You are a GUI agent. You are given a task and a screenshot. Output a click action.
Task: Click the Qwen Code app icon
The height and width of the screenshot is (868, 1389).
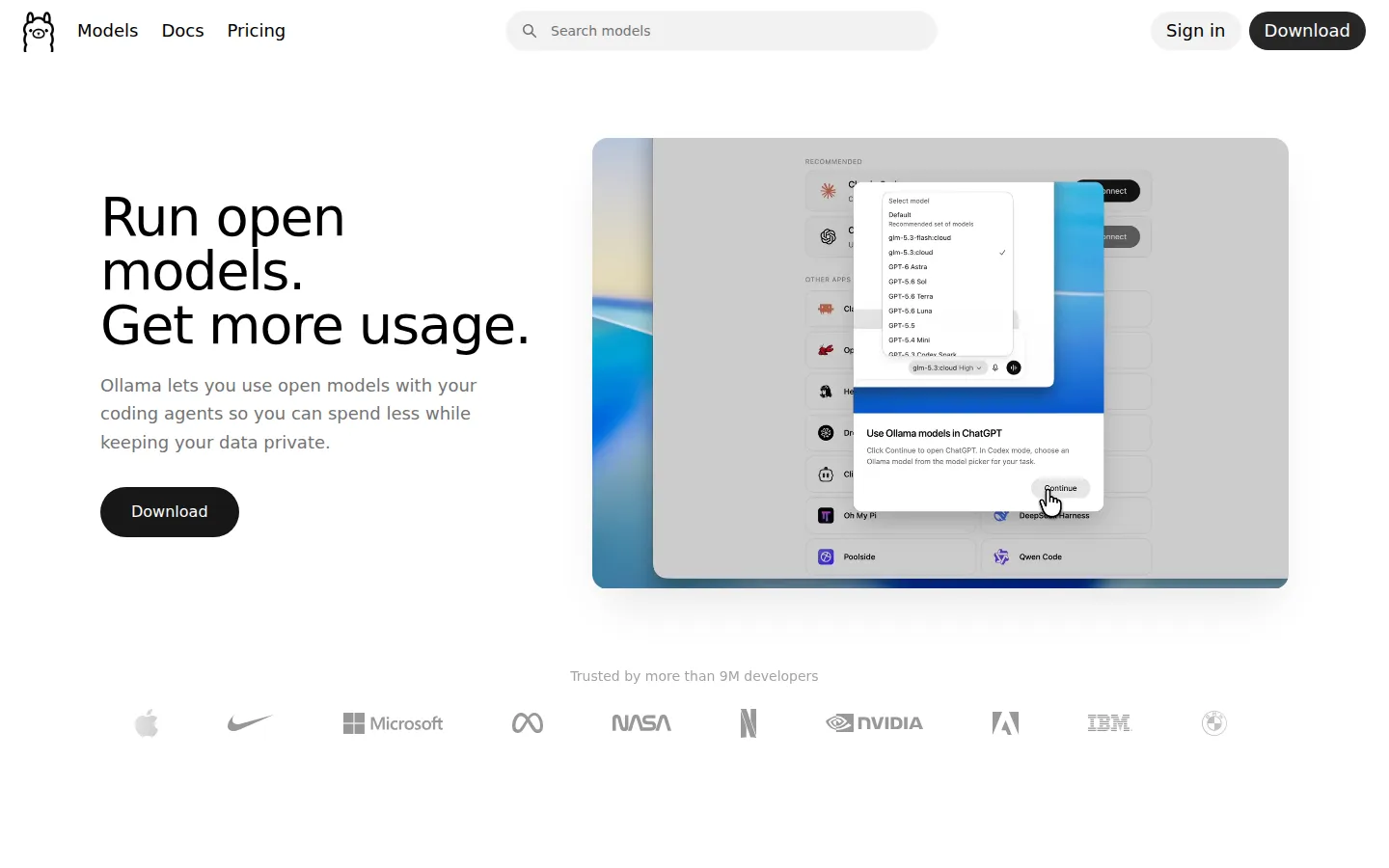point(1001,556)
